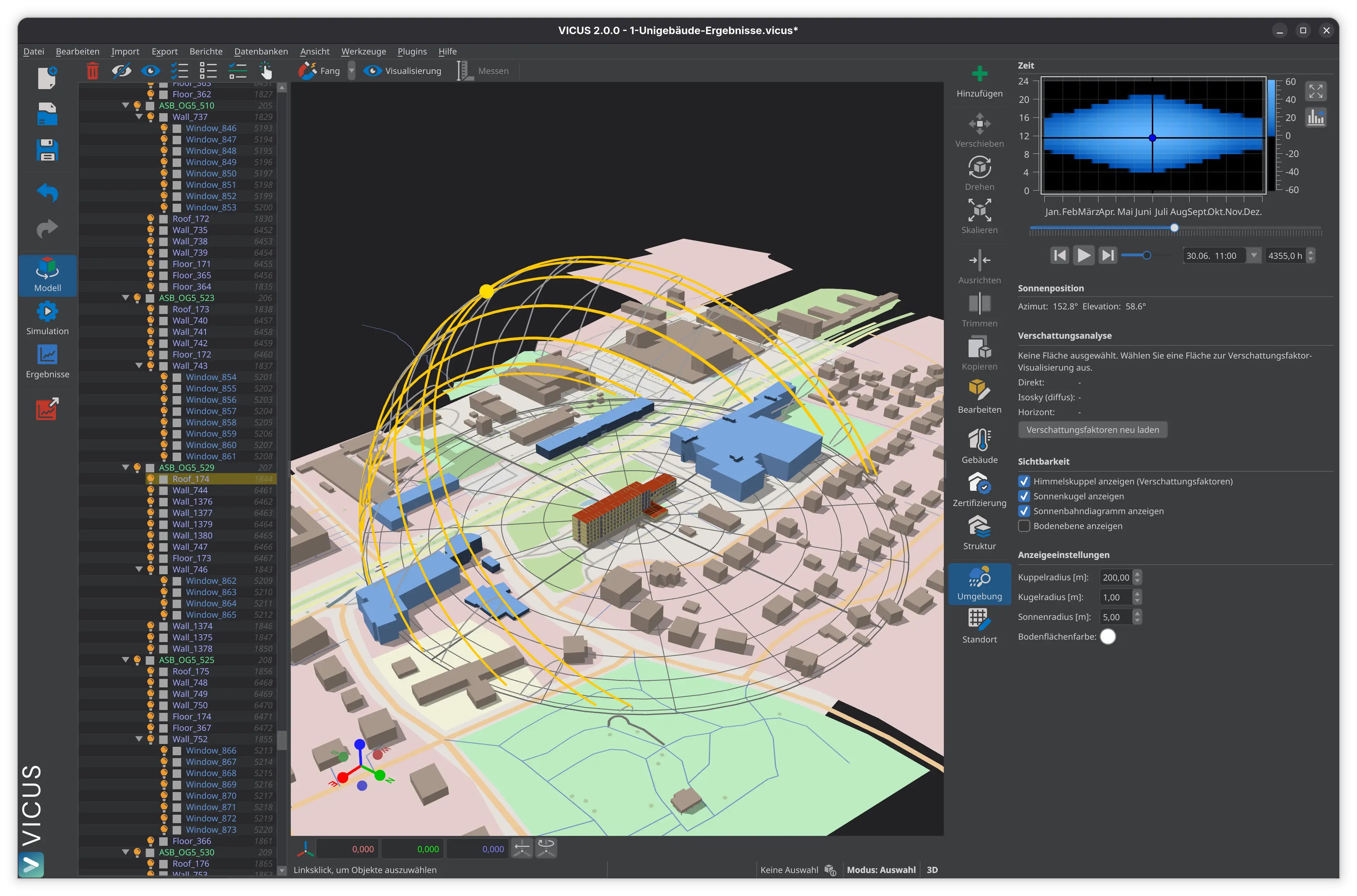The image size is (1357, 896).
Task: Open the Simulation view in sidebar
Action: click(x=47, y=318)
